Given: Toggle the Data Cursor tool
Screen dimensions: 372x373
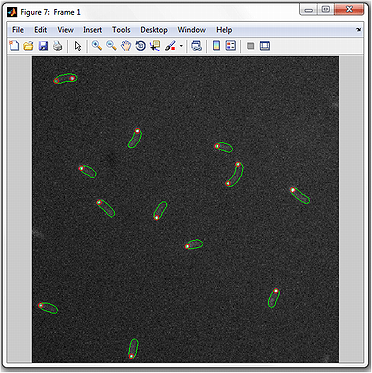Looking at the screenshot, I should pyautogui.click(x=155, y=46).
